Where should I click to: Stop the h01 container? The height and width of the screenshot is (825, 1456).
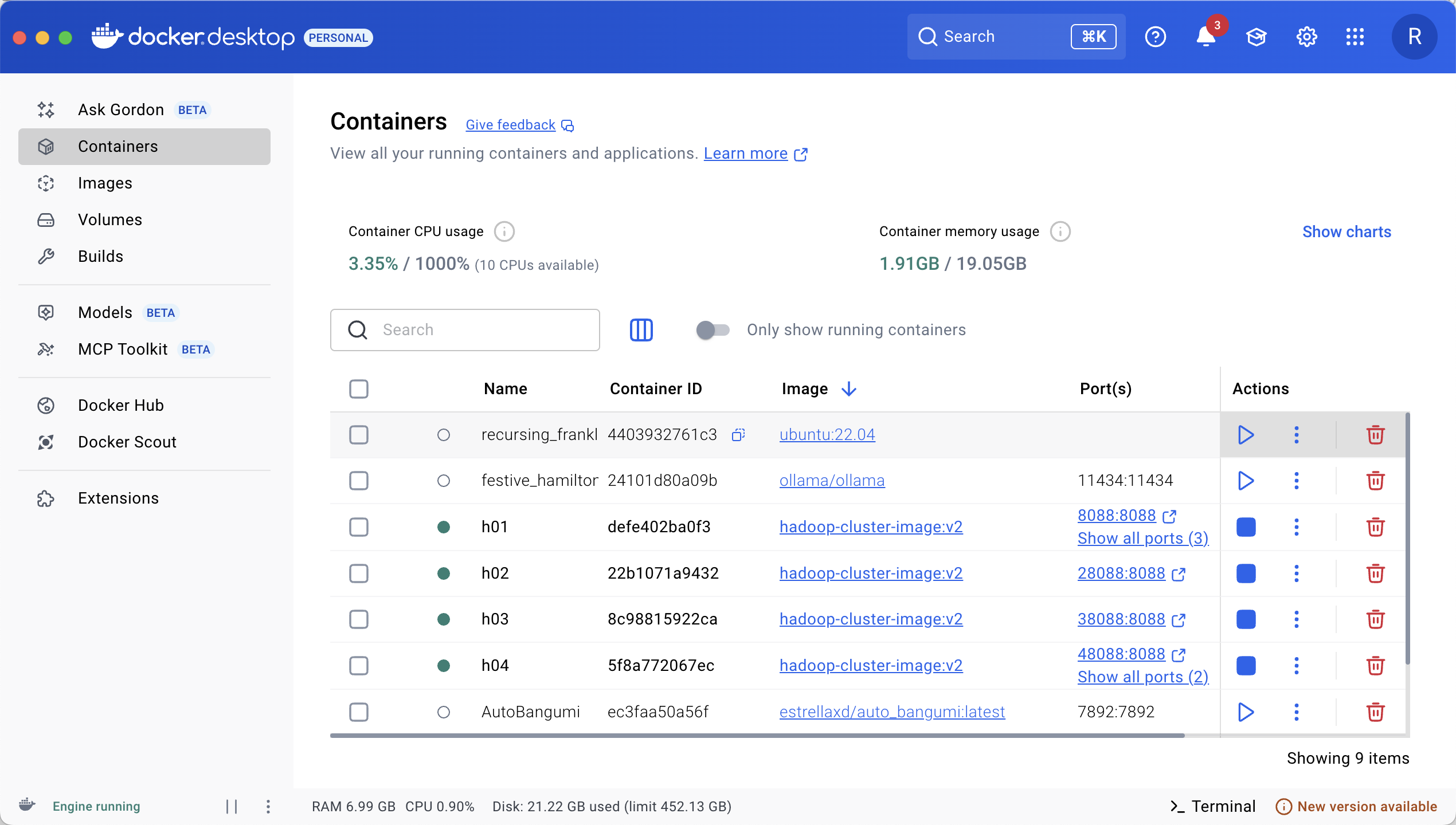pyautogui.click(x=1246, y=527)
